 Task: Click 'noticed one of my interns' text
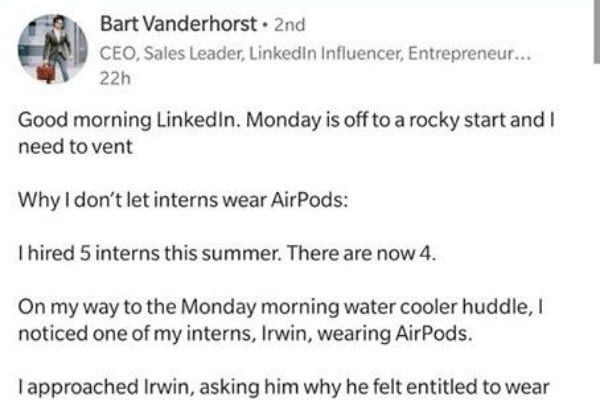click(137, 334)
